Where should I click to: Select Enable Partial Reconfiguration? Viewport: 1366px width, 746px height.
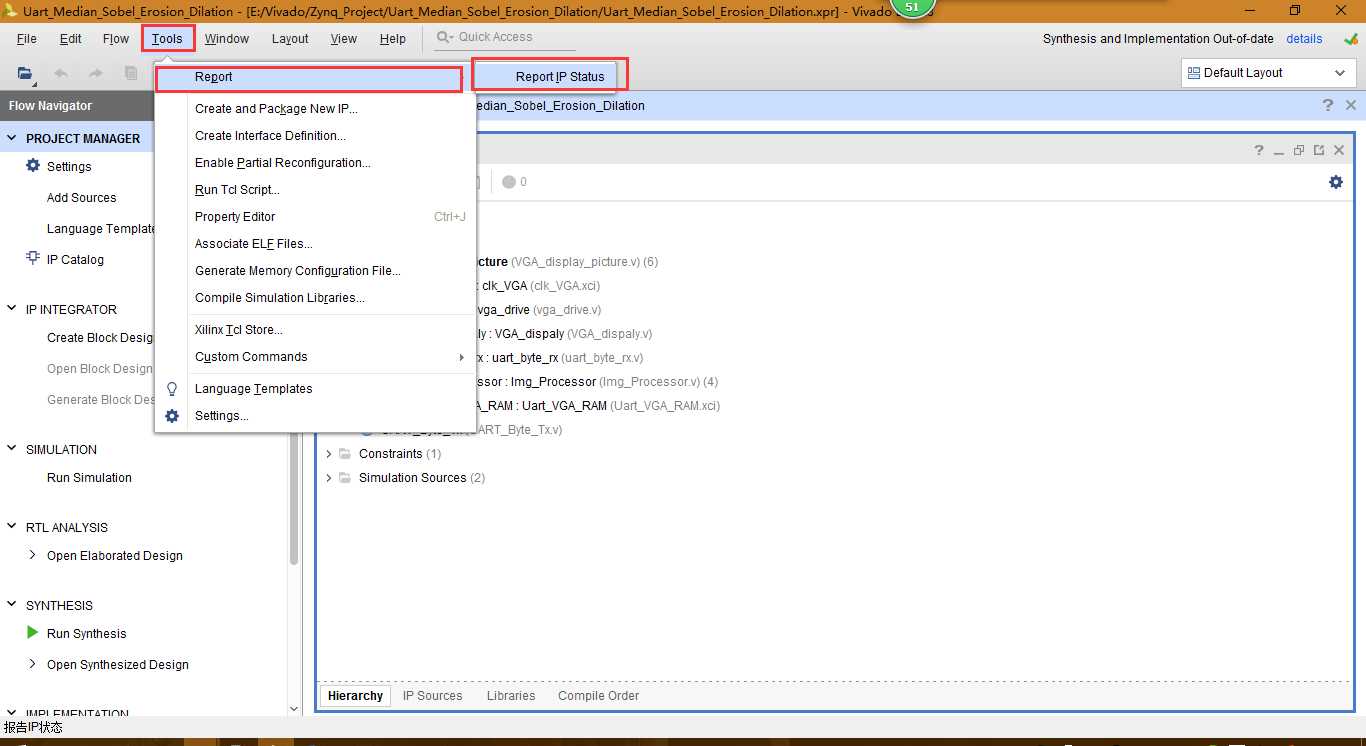pos(315,163)
